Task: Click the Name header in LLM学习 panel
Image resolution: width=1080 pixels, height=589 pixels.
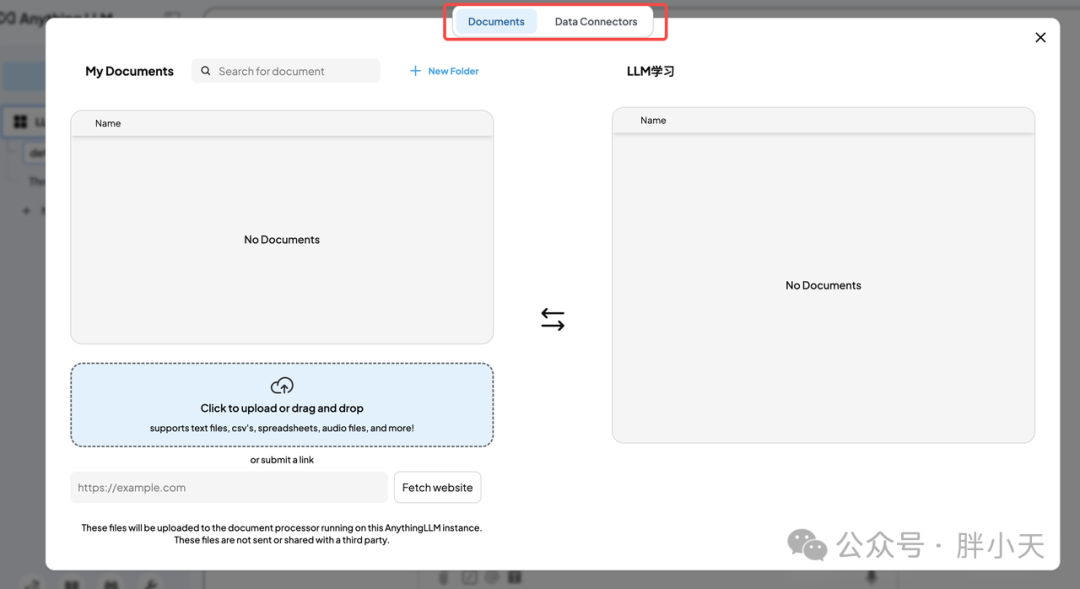Action: click(x=653, y=121)
